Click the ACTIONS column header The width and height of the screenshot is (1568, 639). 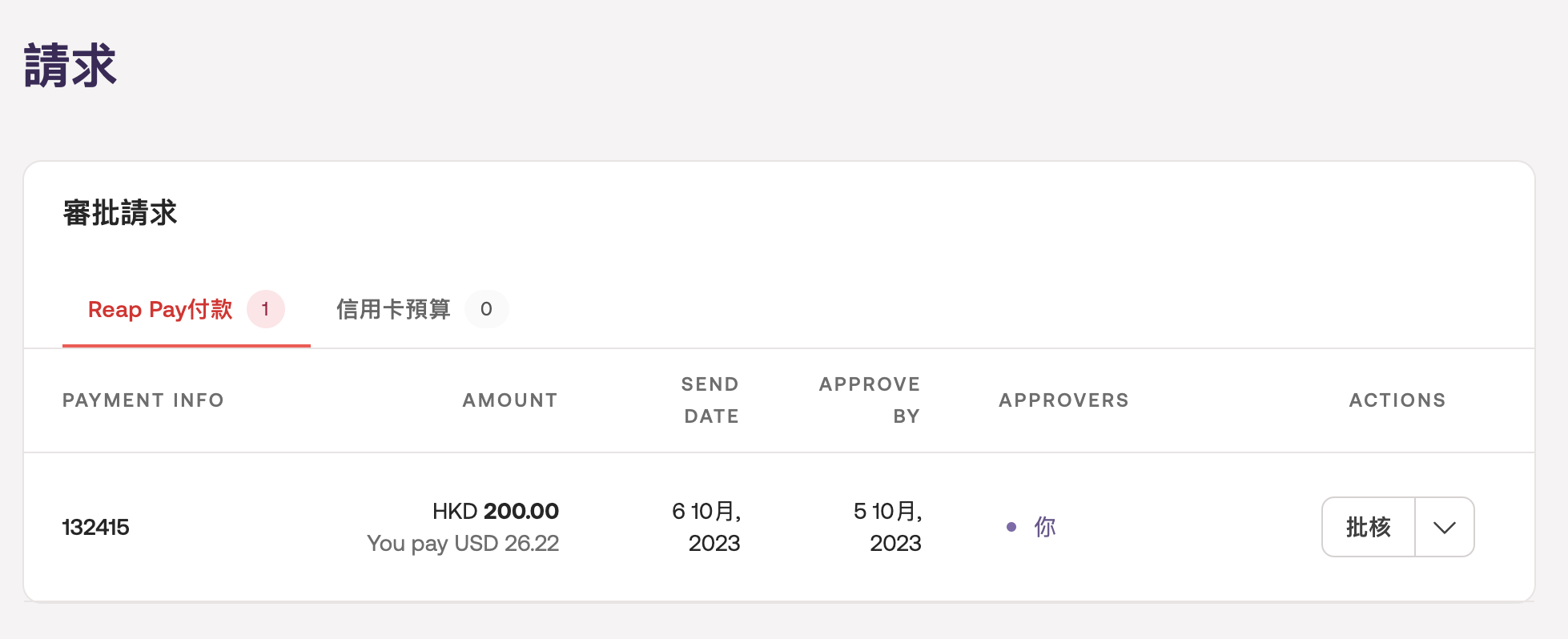1397,400
